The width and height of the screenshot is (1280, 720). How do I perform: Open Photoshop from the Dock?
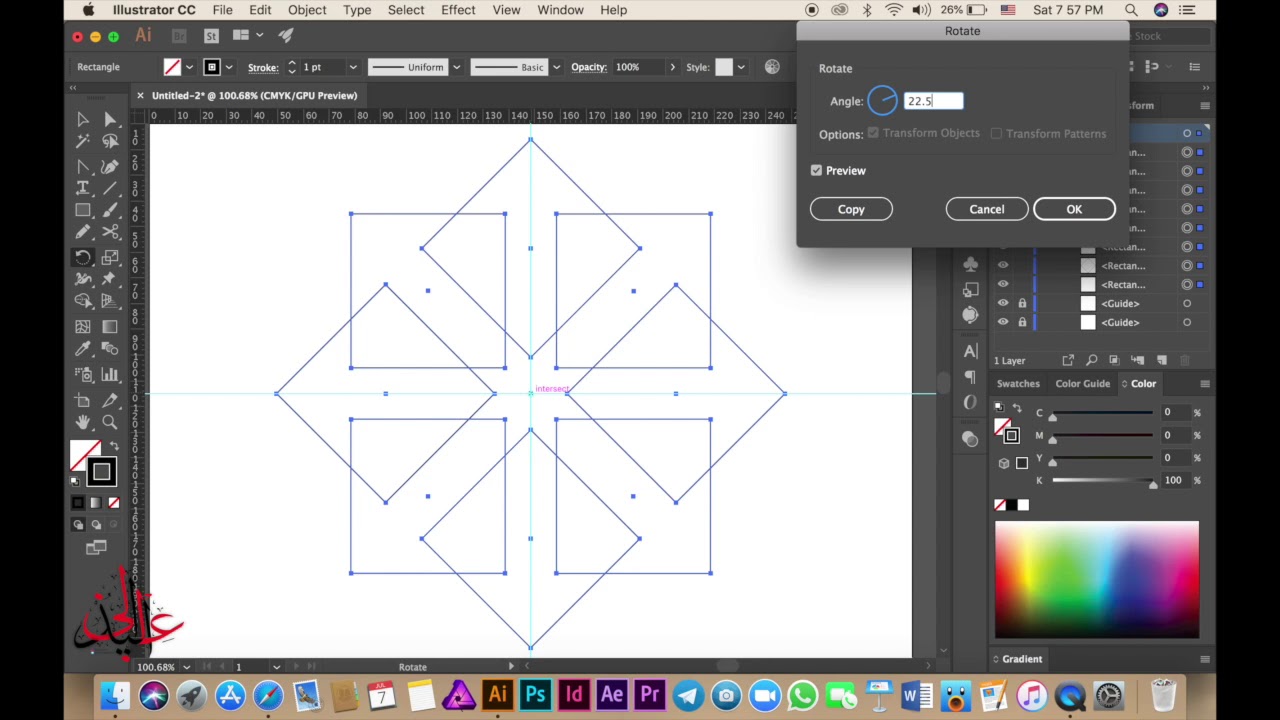click(536, 695)
